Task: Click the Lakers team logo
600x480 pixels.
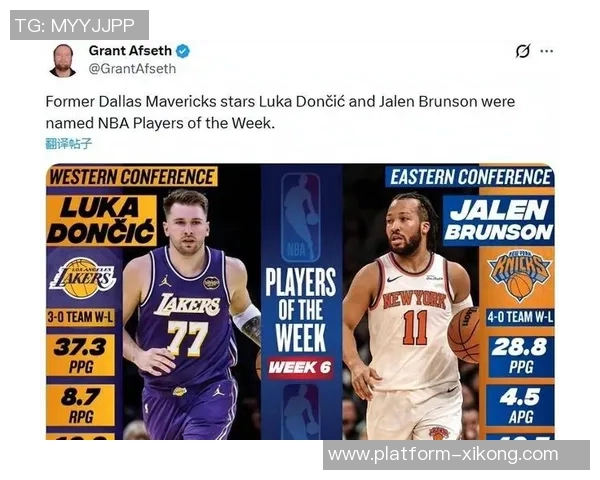Action: pyautogui.click(x=83, y=278)
